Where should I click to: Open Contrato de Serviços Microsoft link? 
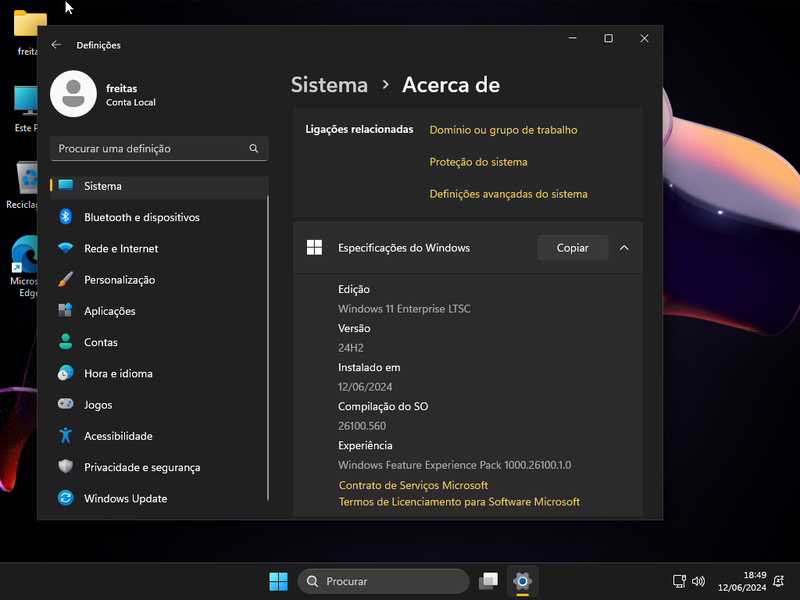pyautogui.click(x=413, y=485)
